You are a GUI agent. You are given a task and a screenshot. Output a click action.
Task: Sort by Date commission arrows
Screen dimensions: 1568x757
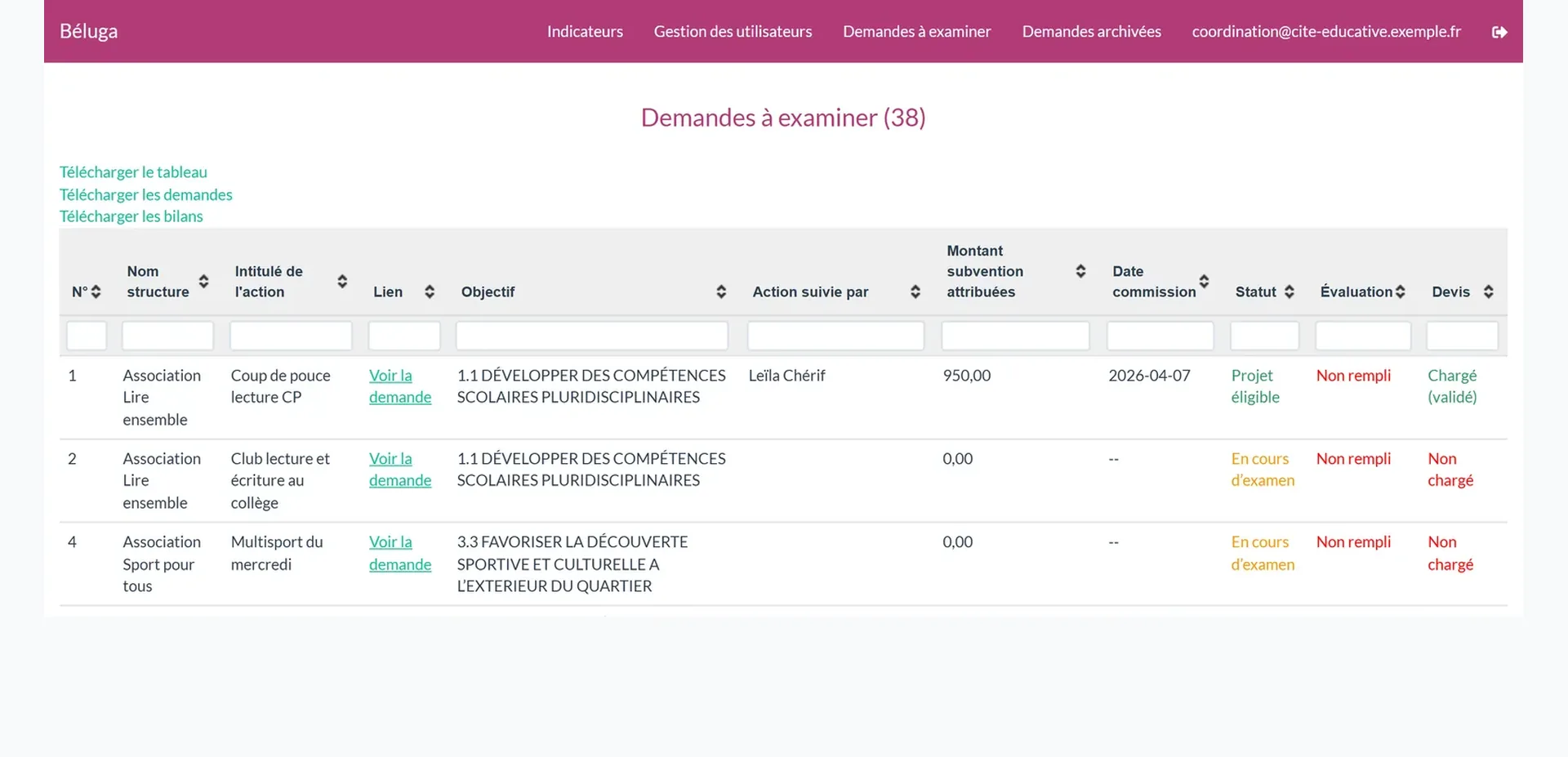[x=1204, y=281]
